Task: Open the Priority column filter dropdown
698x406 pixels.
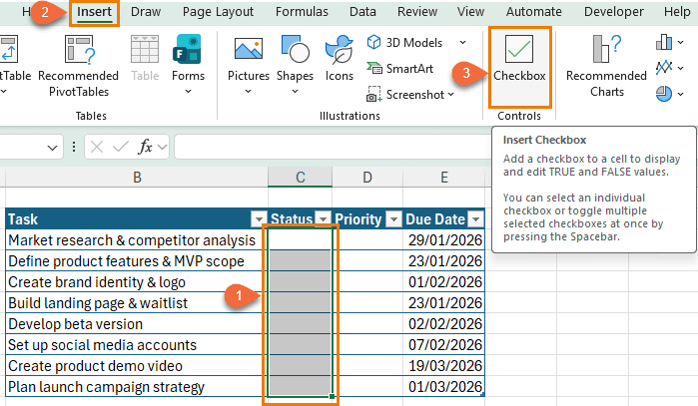Action: pos(393,220)
